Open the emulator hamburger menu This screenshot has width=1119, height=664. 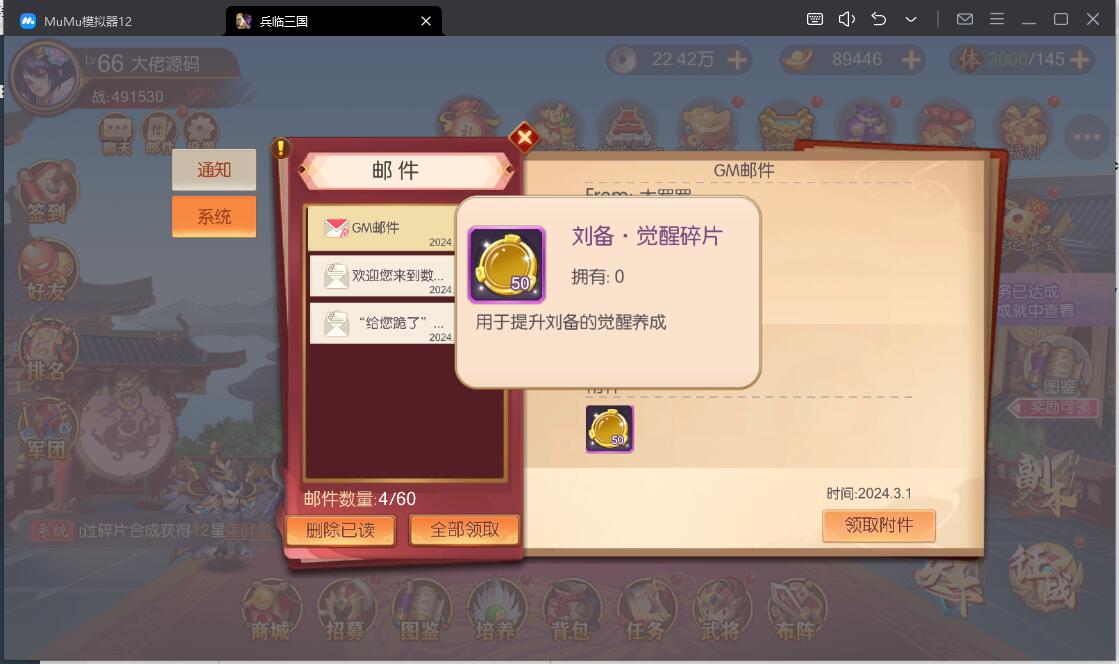997,19
